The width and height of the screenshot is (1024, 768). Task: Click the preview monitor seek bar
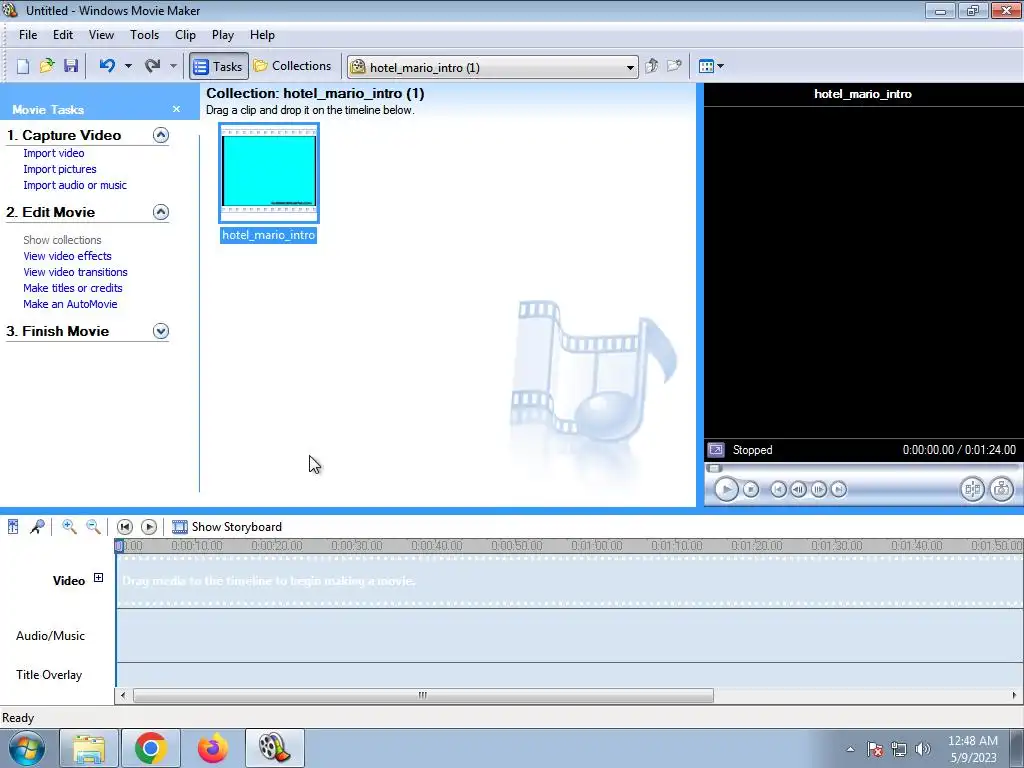pos(862,468)
